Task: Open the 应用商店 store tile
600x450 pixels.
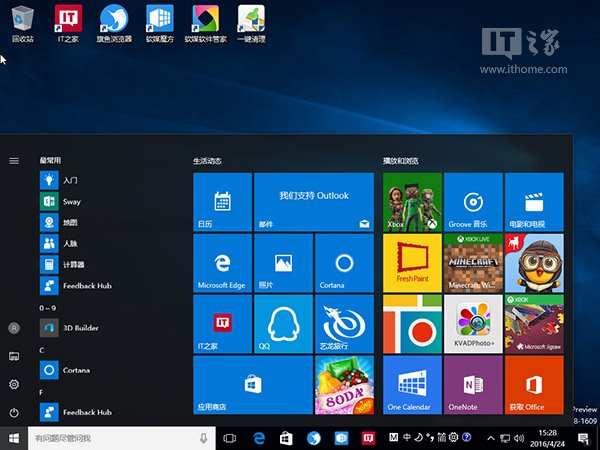Action: pyautogui.click(x=253, y=385)
